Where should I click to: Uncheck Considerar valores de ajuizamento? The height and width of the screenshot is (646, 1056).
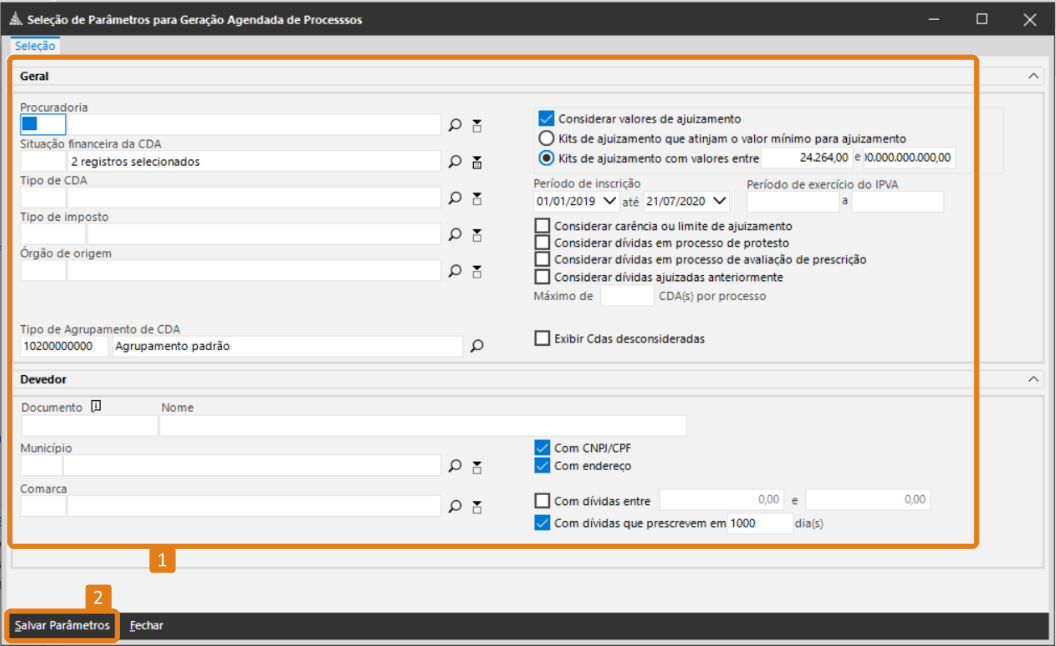pyautogui.click(x=546, y=118)
